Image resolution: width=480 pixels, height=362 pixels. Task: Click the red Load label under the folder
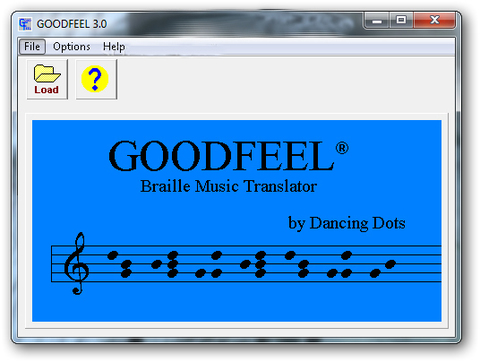(x=46, y=90)
